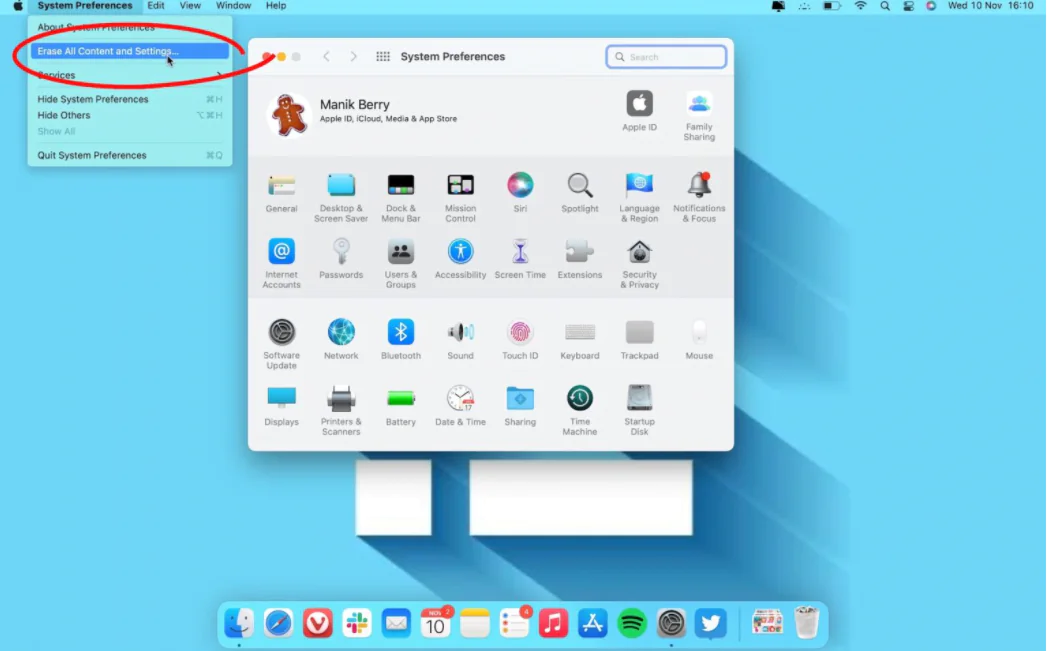Click the back navigation arrow
This screenshot has width=1047, height=651.
[x=327, y=57]
